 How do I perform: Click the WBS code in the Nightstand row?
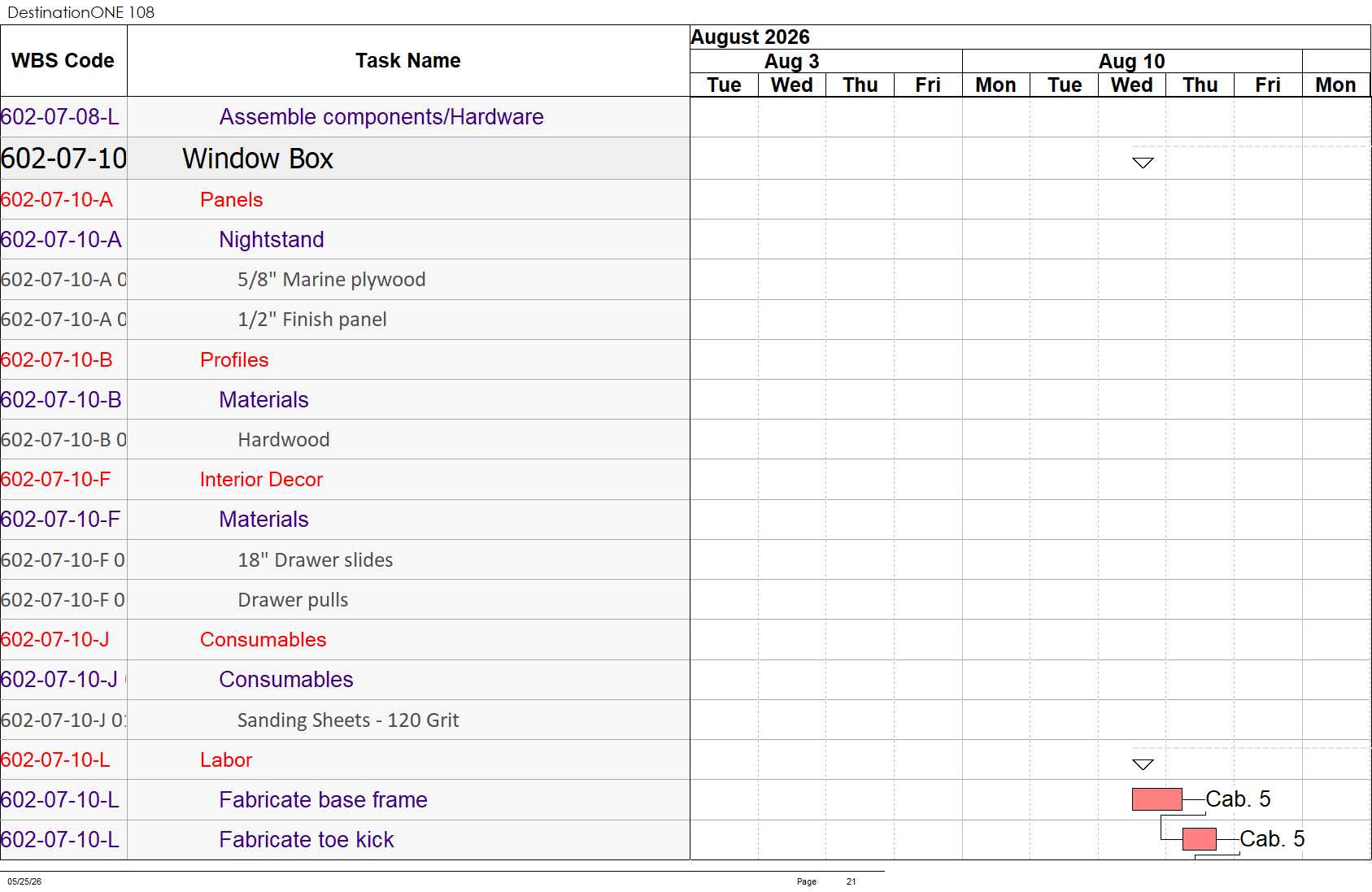(61, 240)
